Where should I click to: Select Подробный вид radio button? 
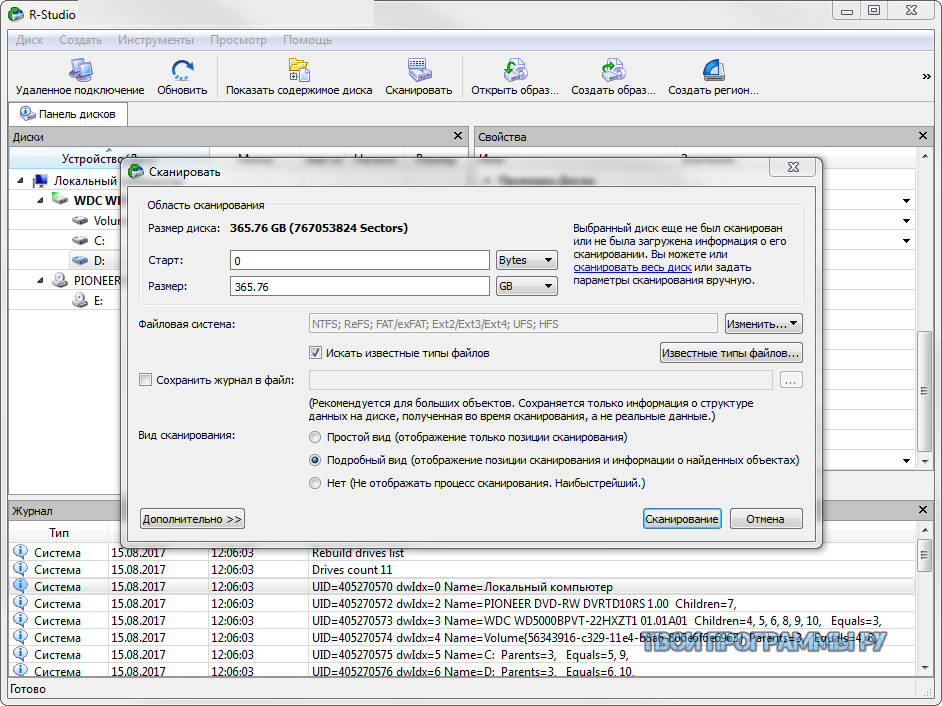coord(315,460)
